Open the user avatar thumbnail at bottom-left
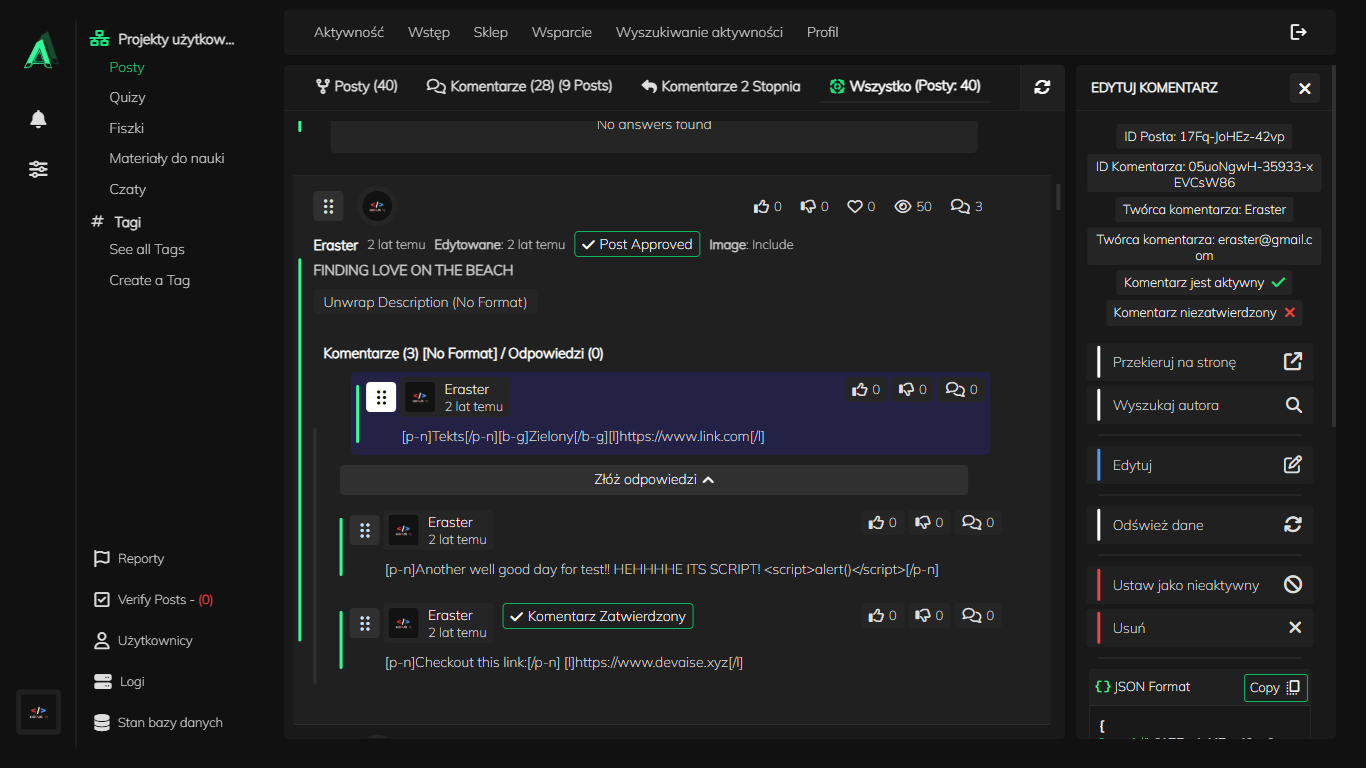Screen dimensions: 1366x768 tap(39, 712)
